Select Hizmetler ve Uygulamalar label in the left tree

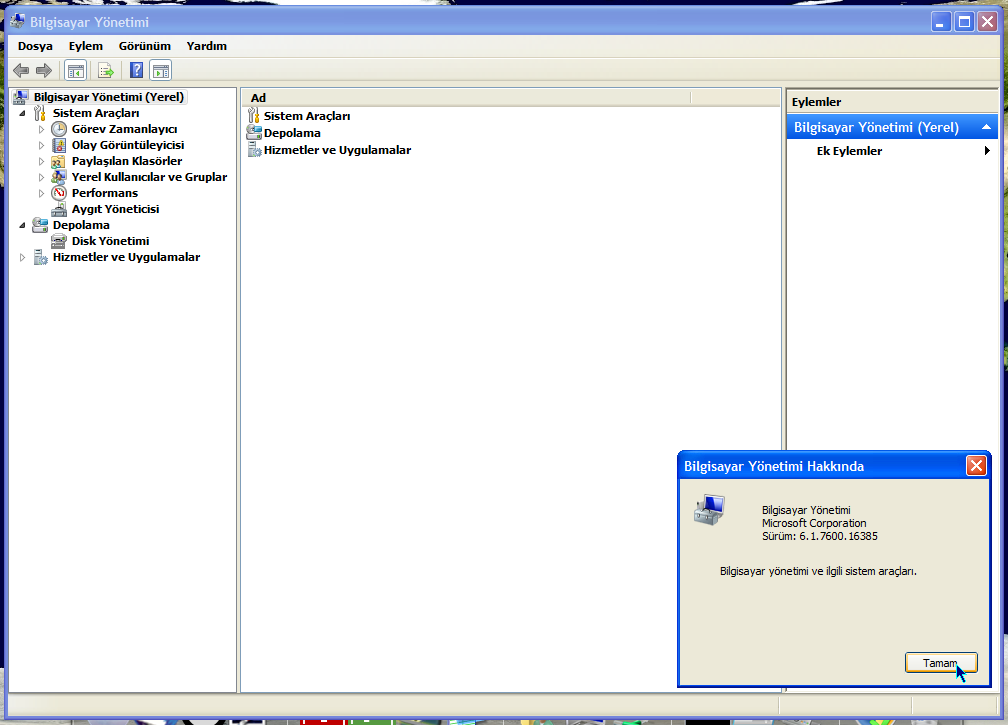click(126, 257)
